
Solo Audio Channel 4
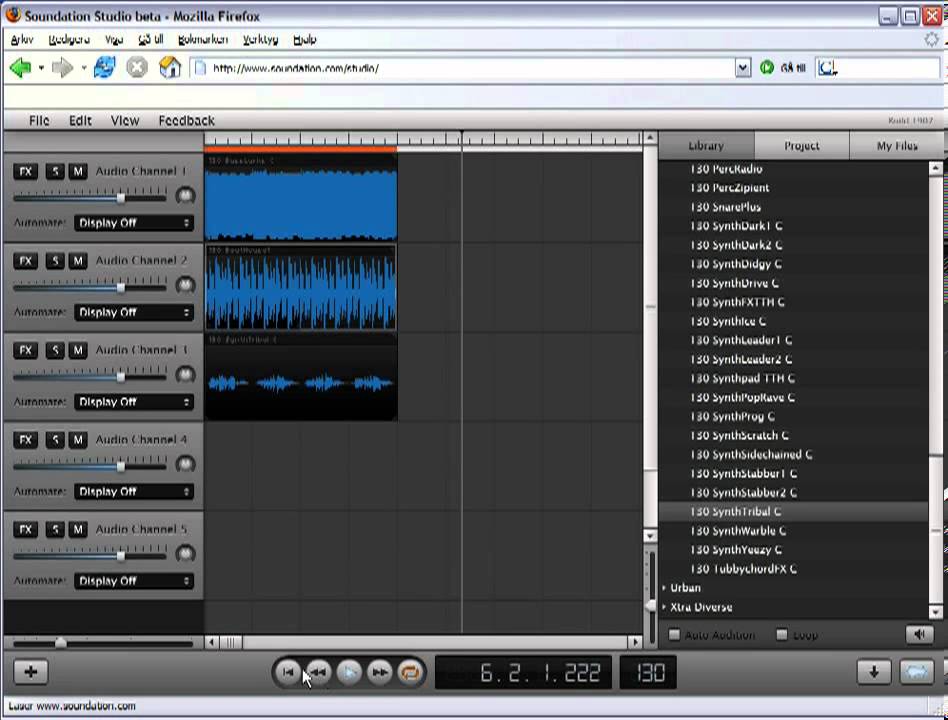coord(55,440)
